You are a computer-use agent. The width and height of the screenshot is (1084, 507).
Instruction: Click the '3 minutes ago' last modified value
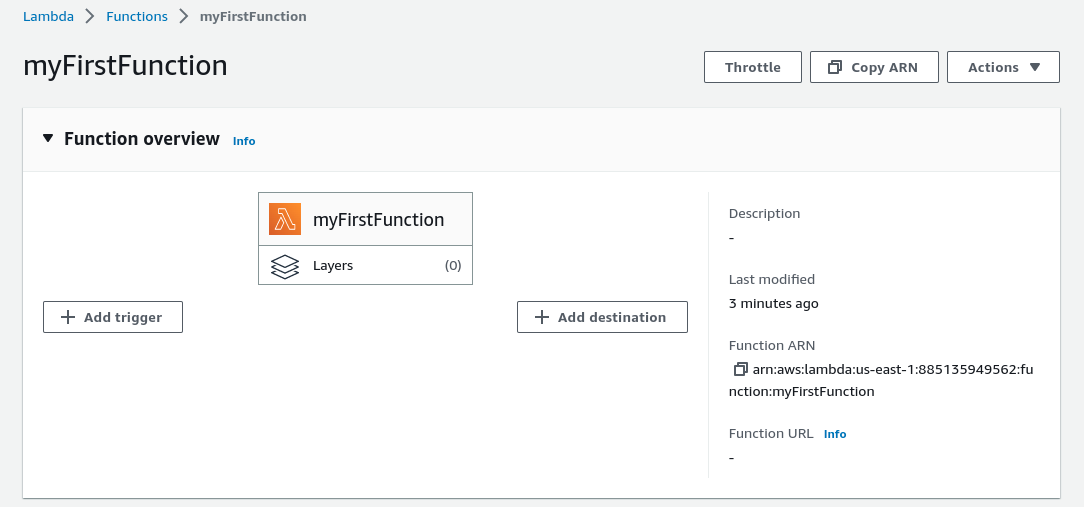point(773,303)
